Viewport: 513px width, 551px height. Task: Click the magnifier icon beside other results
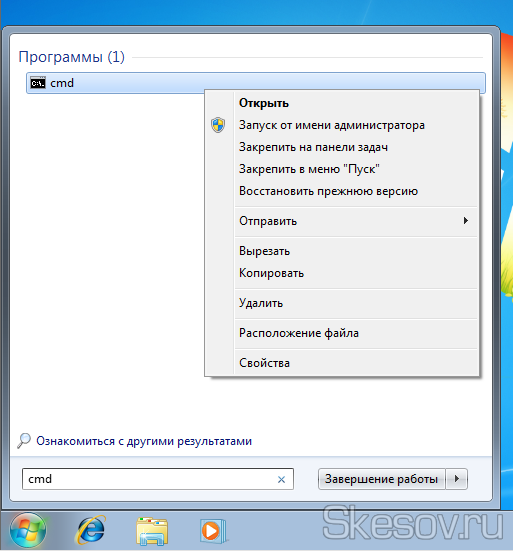pos(24,441)
